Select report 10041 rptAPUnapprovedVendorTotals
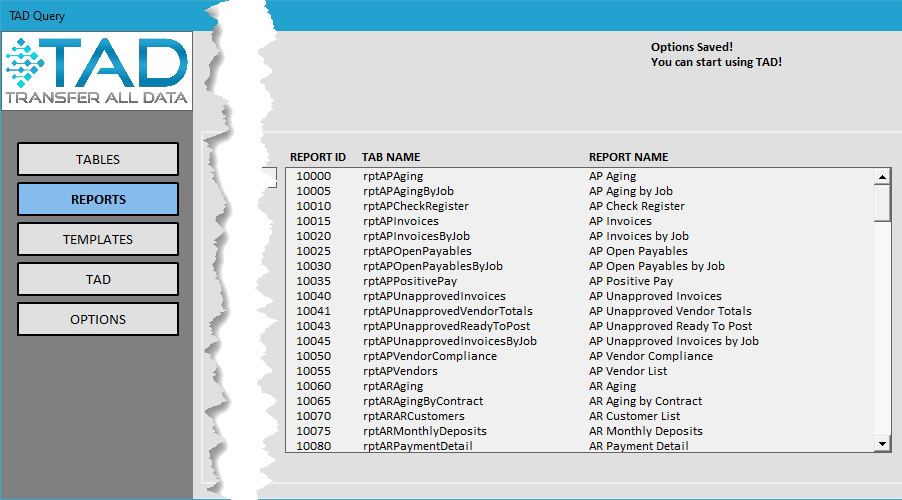This screenshot has width=902, height=500. click(x=579, y=311)
